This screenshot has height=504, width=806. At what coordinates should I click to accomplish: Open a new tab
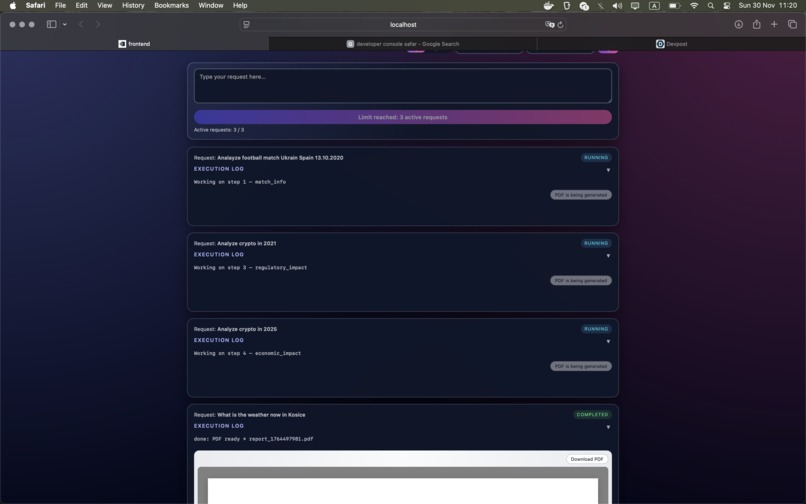coord(774,24)
